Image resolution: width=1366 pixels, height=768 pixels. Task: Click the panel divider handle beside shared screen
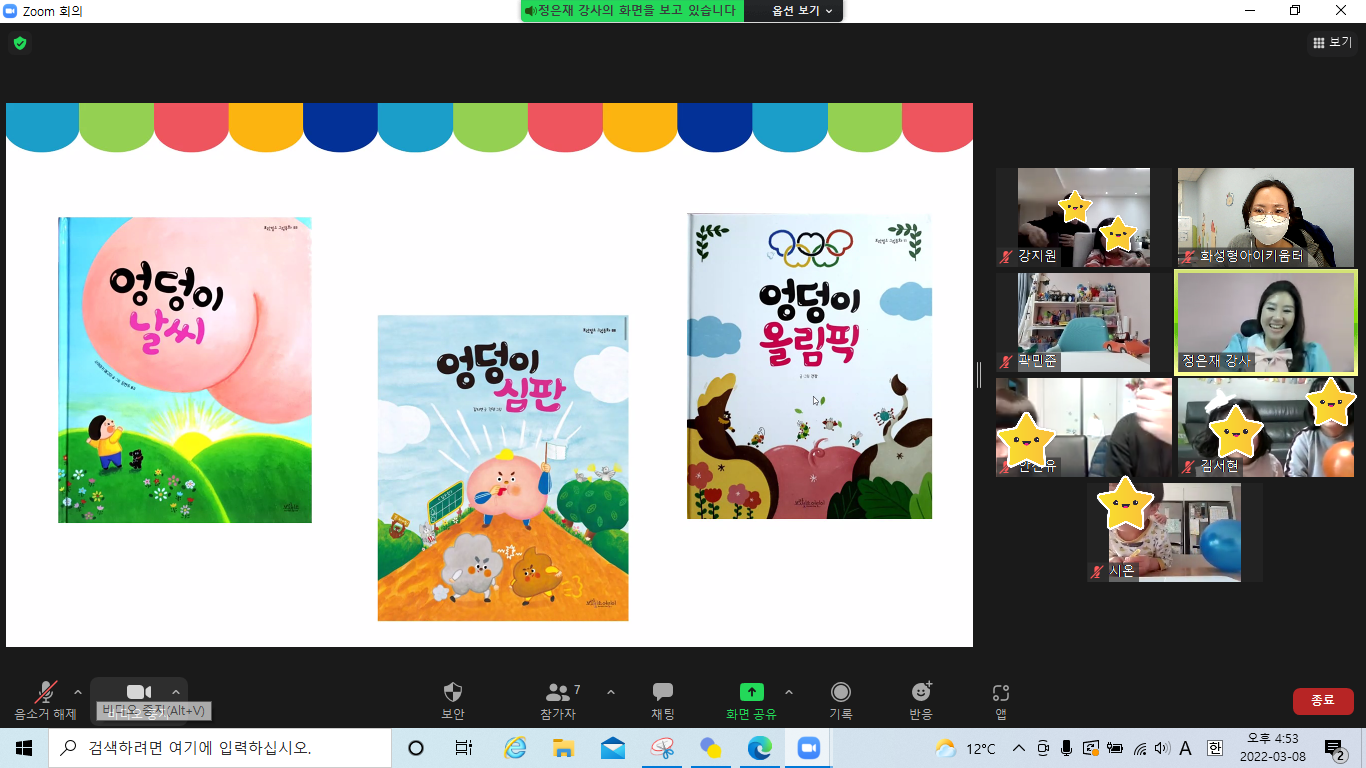click(978, 375)
